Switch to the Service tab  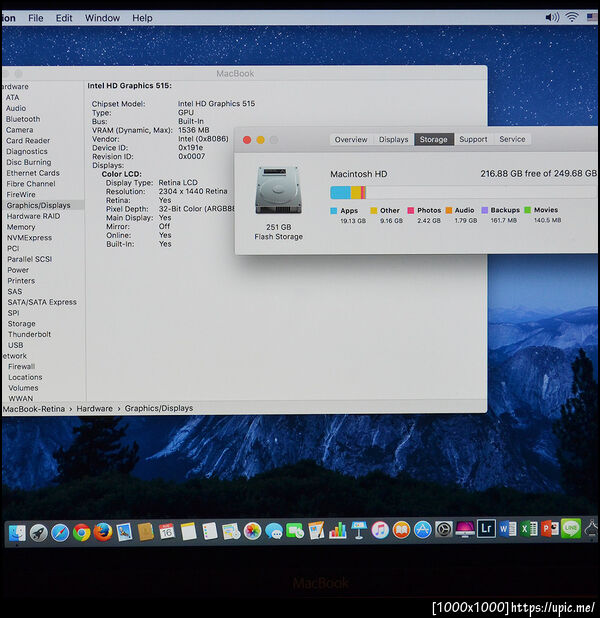coord(512,139)
